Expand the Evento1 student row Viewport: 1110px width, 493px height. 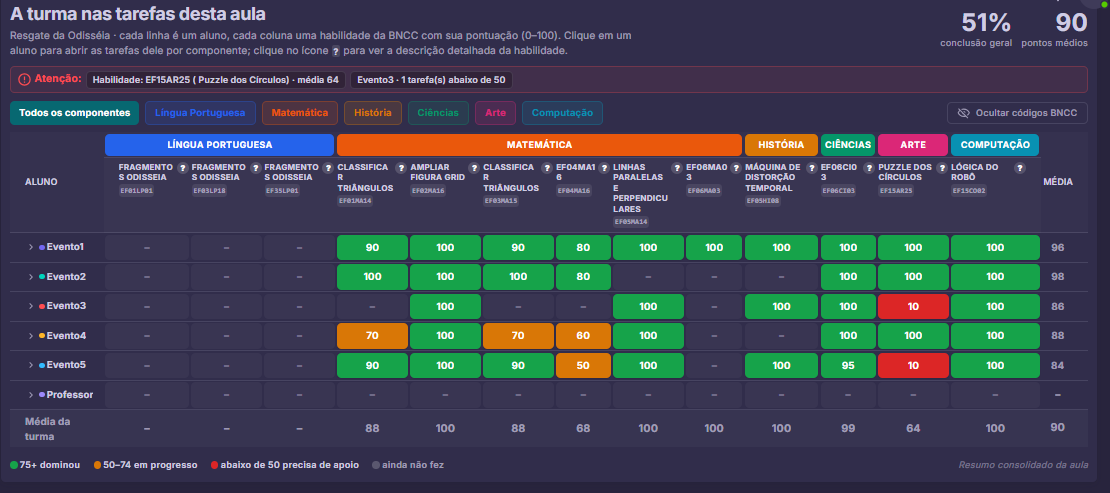click(x=31, y=247)
